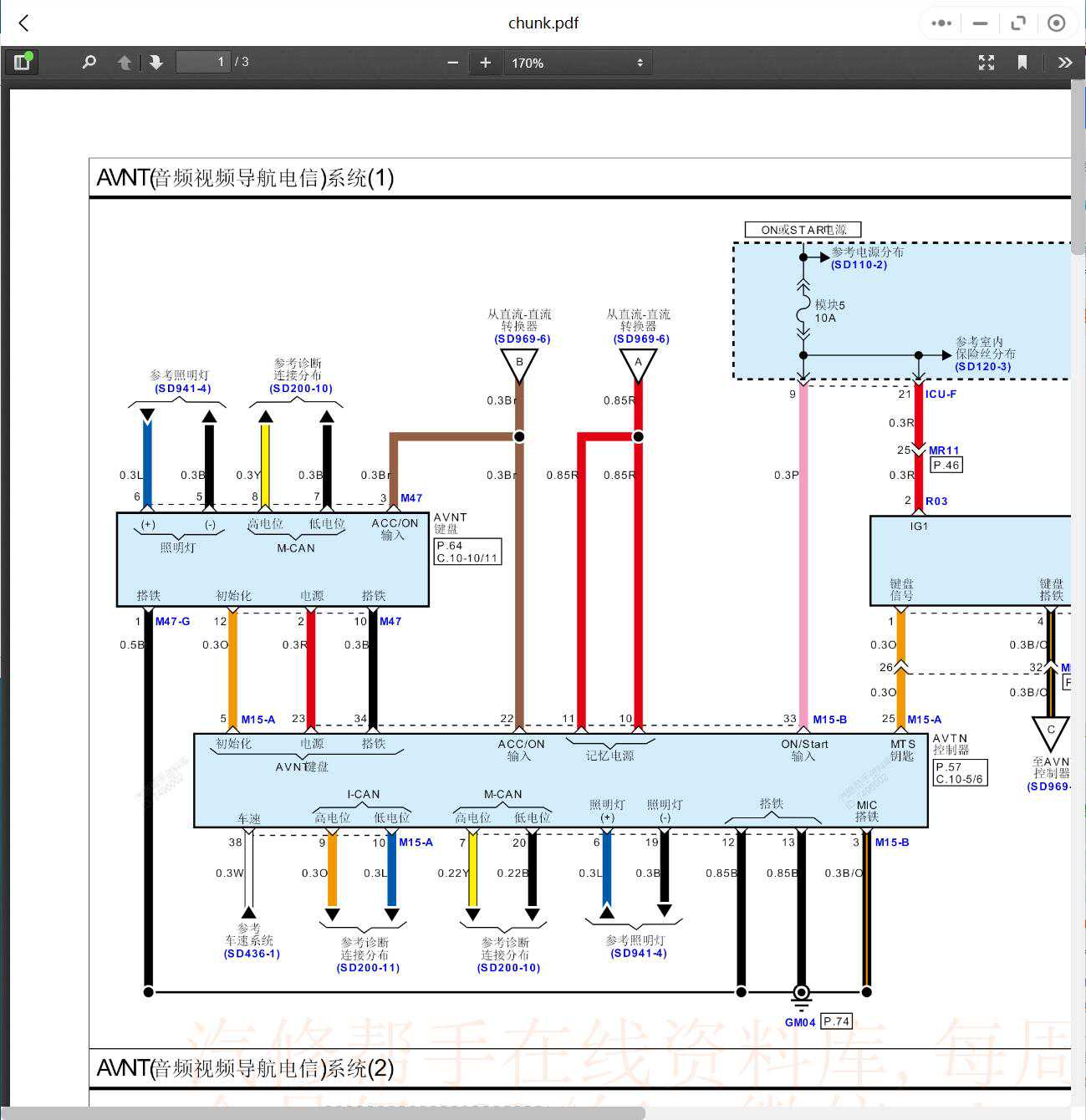The image size is (1086, 1120).
Task: Open the SD436-1 vehicle speed reference
Action: coord(252,954)
